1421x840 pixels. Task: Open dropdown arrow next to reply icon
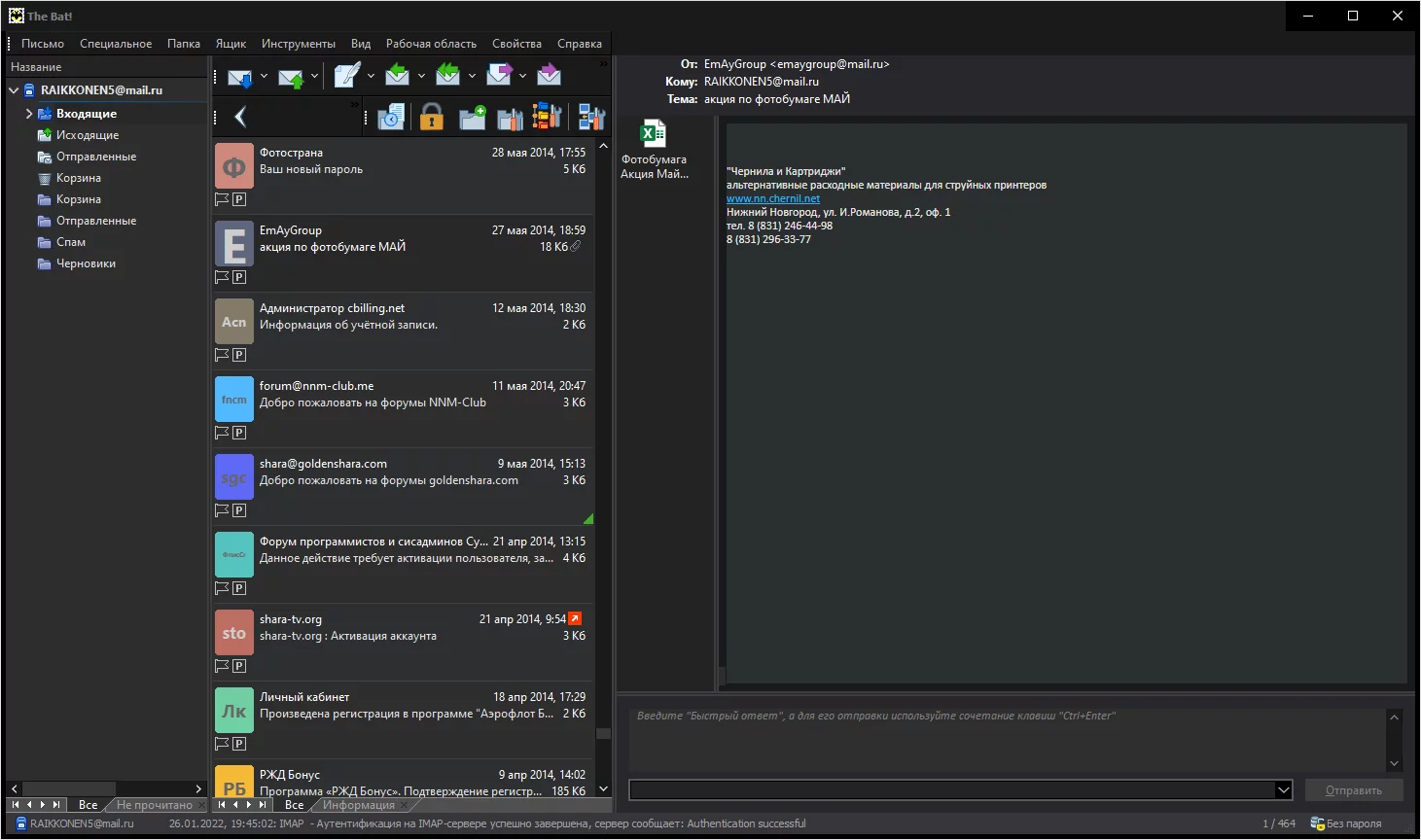point(421,76)
